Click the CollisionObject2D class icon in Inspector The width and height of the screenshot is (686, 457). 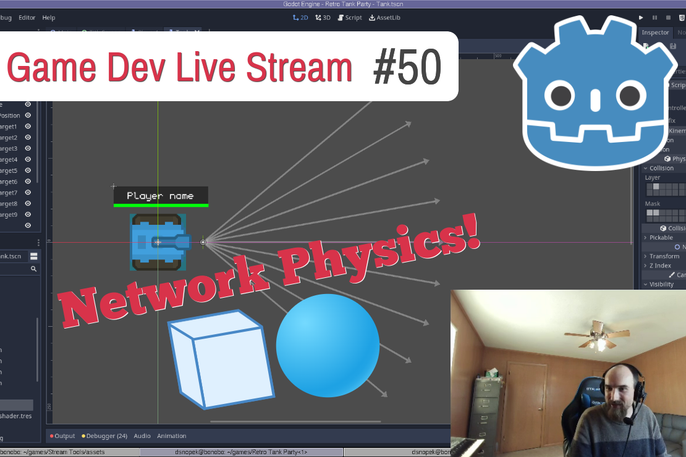tap(663, 228)
